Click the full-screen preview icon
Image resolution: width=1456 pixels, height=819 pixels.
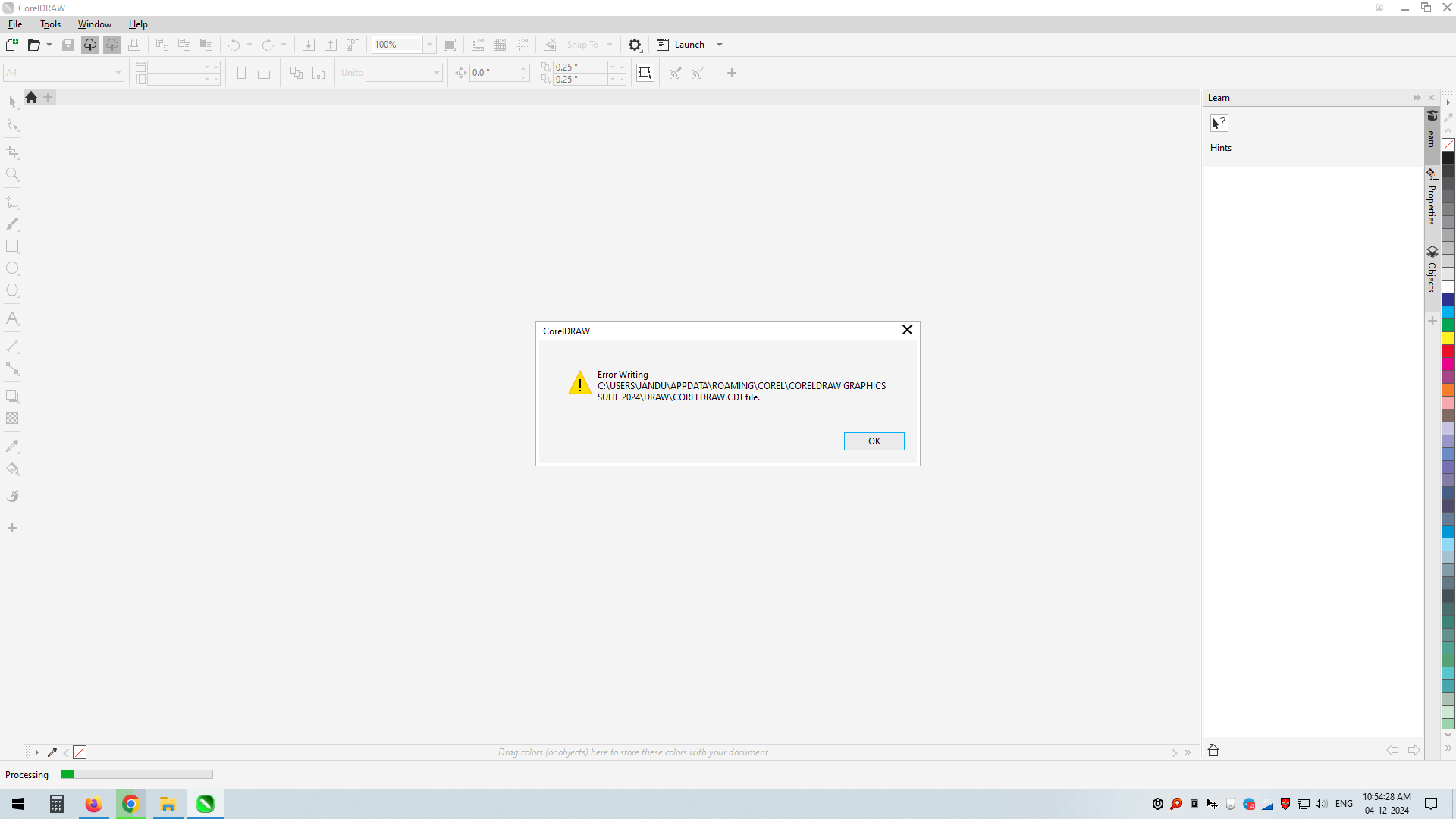450,45
